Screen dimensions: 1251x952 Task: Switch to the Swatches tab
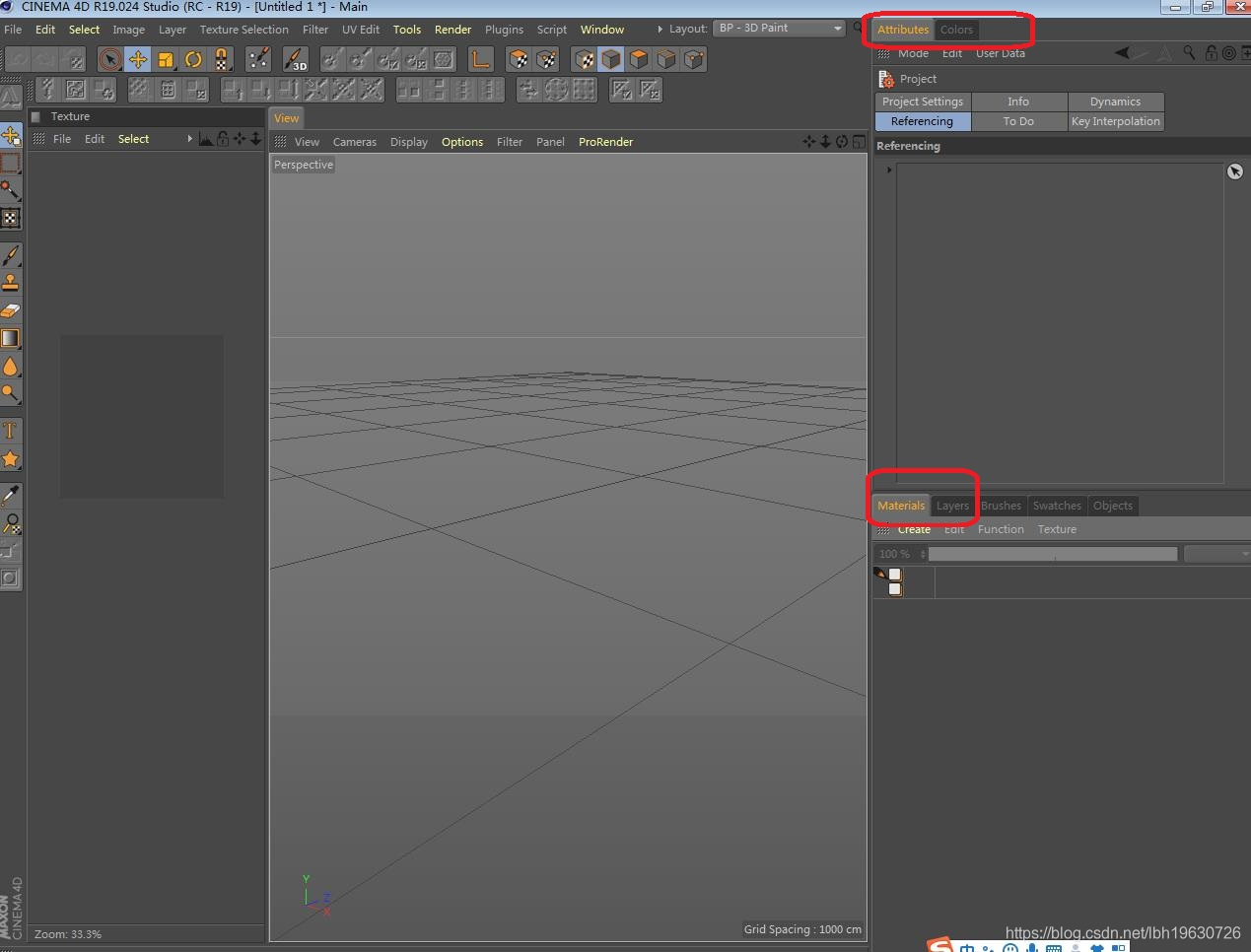(x=1057, y=506)
